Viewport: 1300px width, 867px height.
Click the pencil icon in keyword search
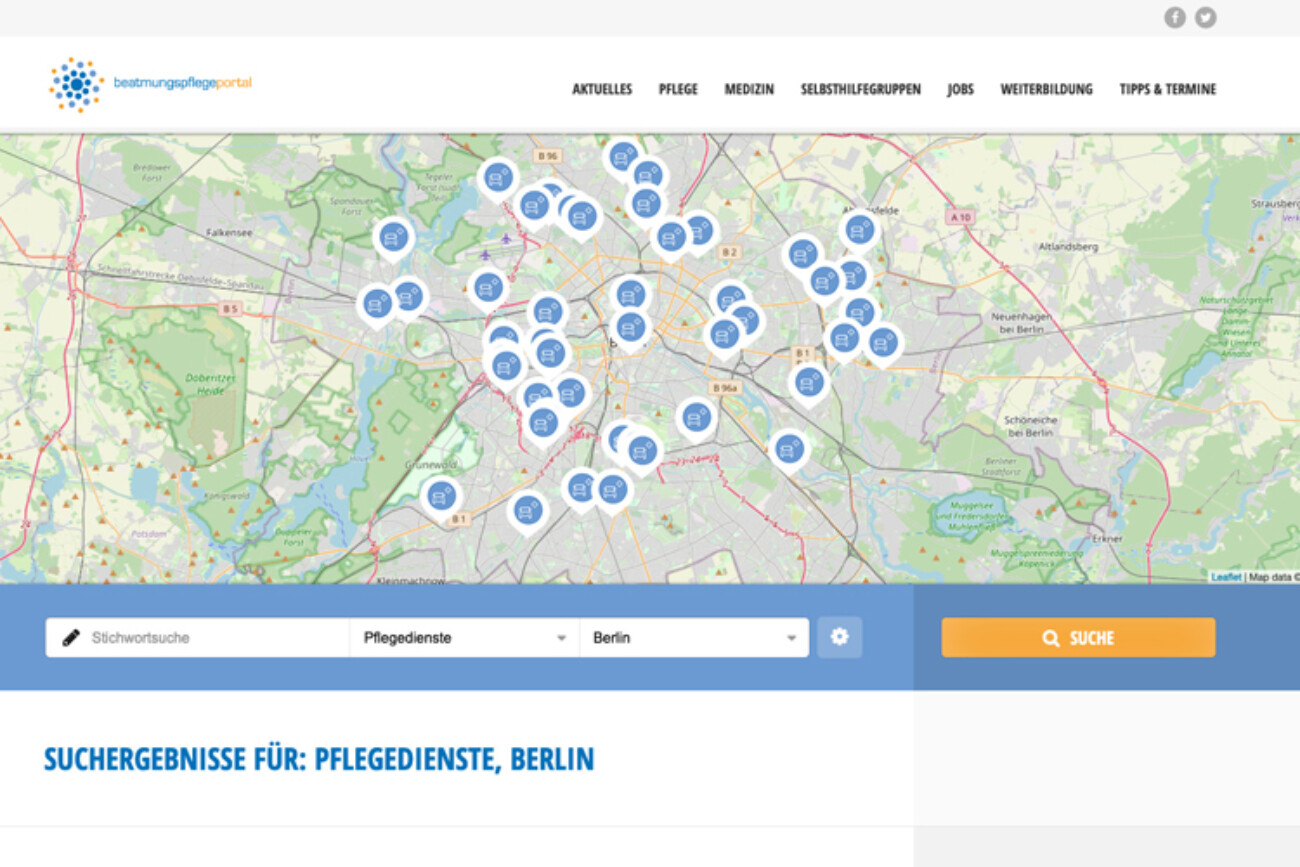point(71,638)
